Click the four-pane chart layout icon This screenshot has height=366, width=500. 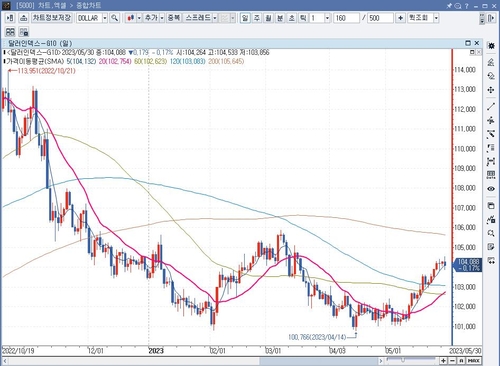(10, 32)
